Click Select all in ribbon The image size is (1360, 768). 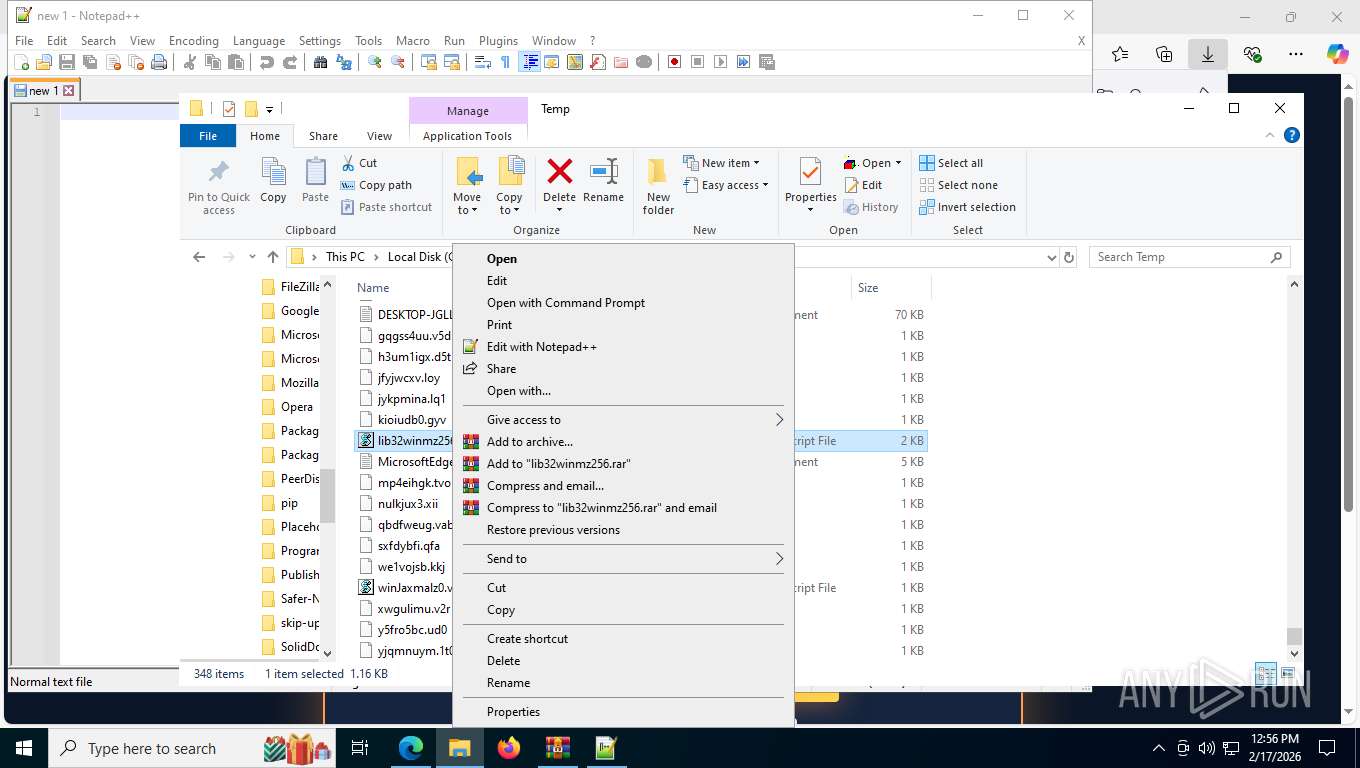coord(951,163)
